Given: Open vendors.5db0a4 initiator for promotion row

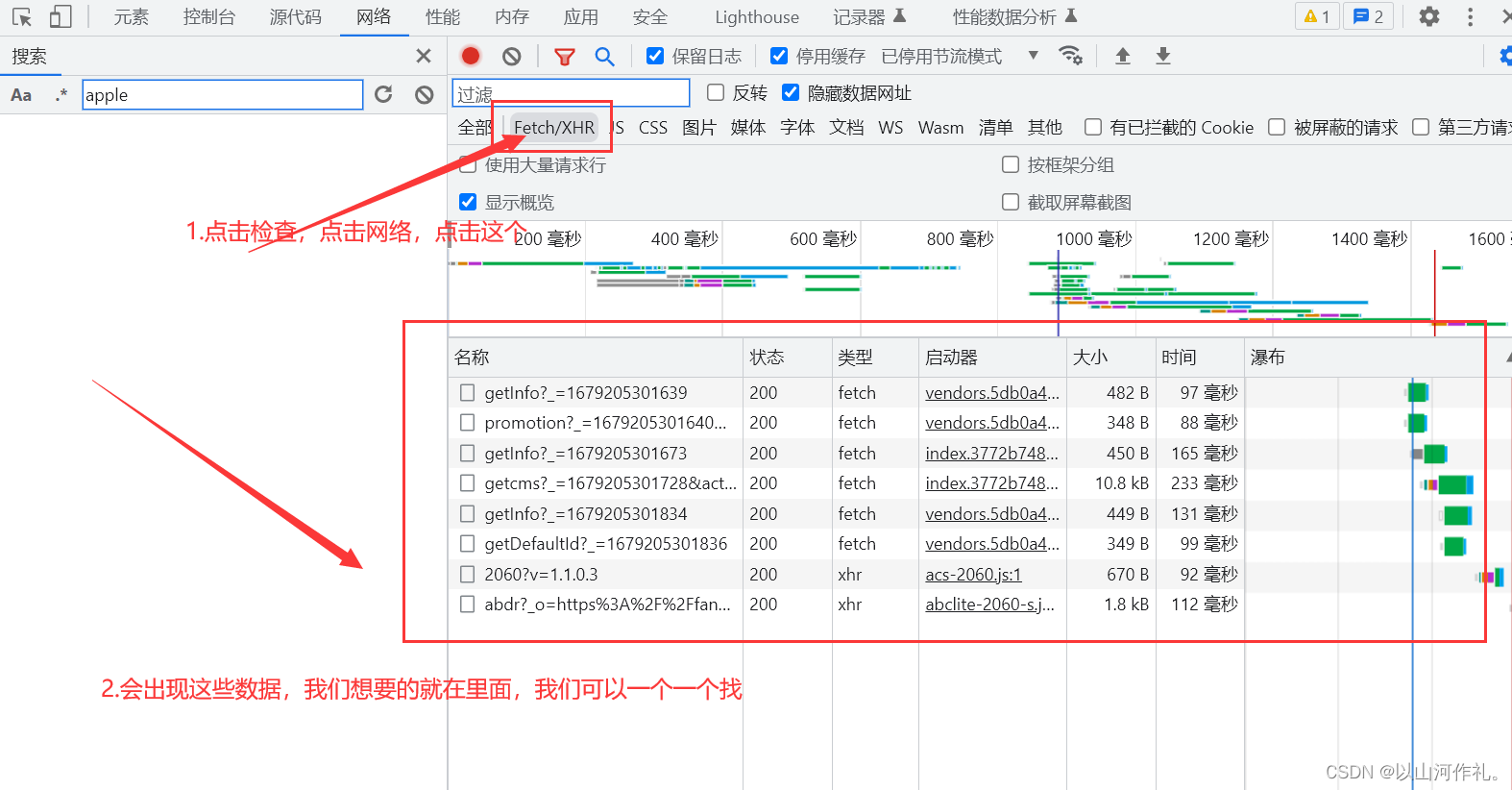Looking at the screenshot, I should (x=992, y=423).
